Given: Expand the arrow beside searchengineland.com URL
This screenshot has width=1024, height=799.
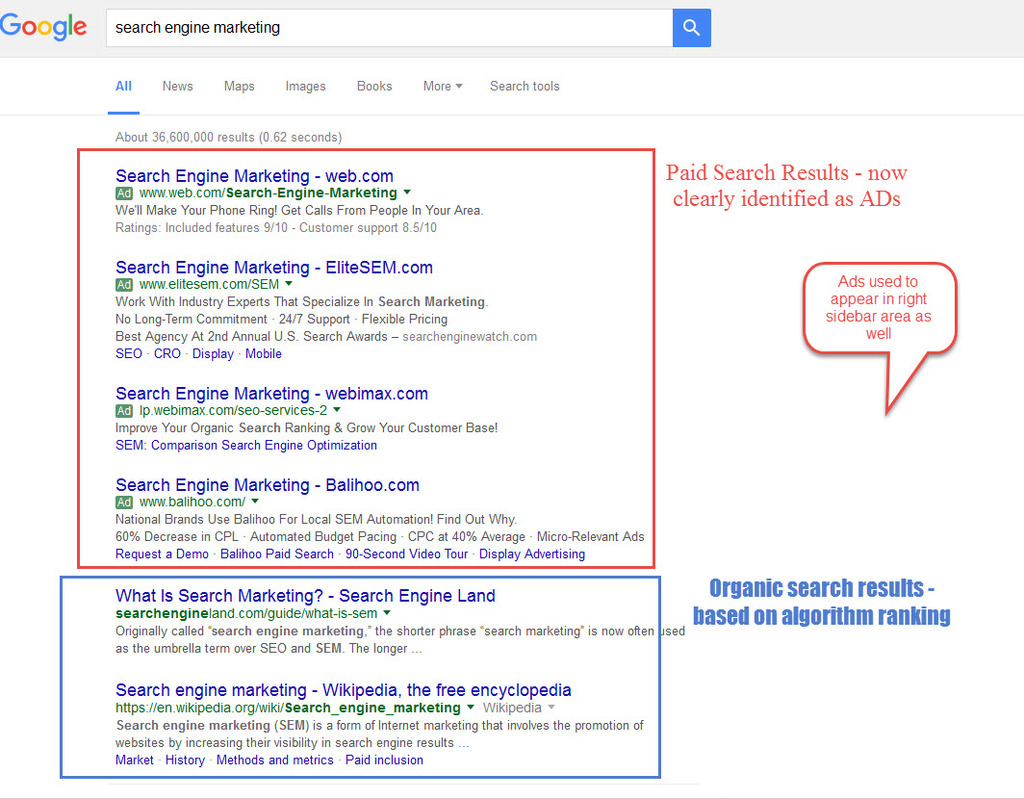Looking at the screenshot, I should [387, 613].
